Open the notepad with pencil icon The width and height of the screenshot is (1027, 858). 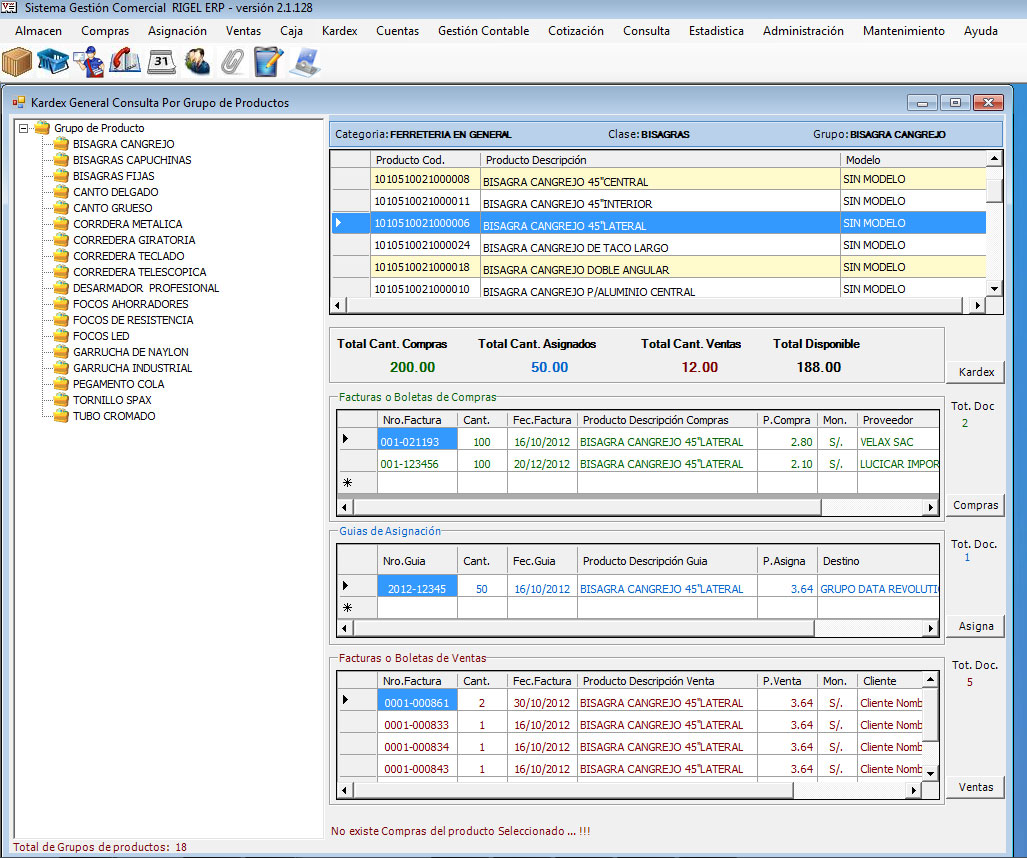coord(268,62)
